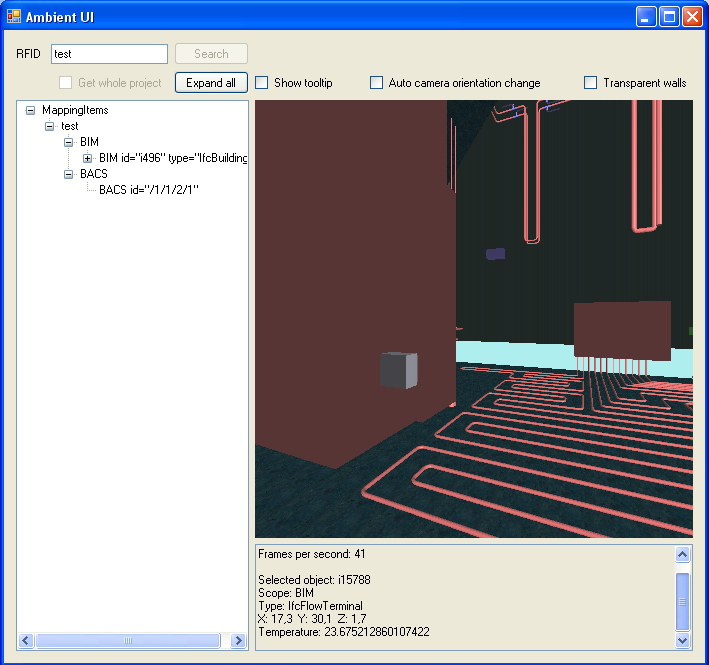Click the tree panel's left scroll arrow
Image resolution: width=709 pixels, height=665 pixels.
pyautogui.click(x=26, y=640)
